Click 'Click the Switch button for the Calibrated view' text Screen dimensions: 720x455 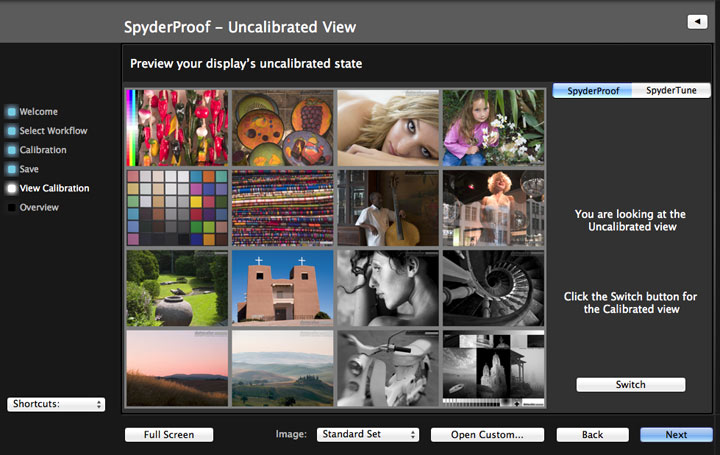pos(630,303)
